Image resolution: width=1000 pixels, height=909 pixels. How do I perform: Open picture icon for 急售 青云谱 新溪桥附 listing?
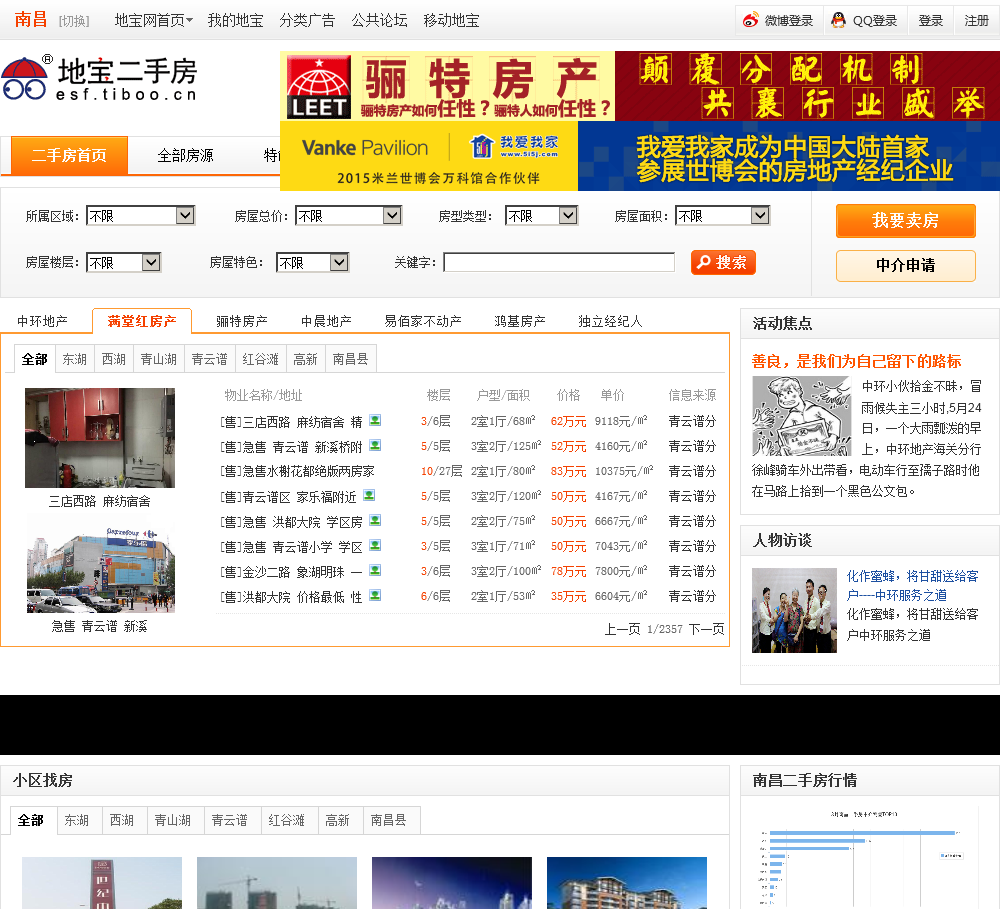coord(375,445)
